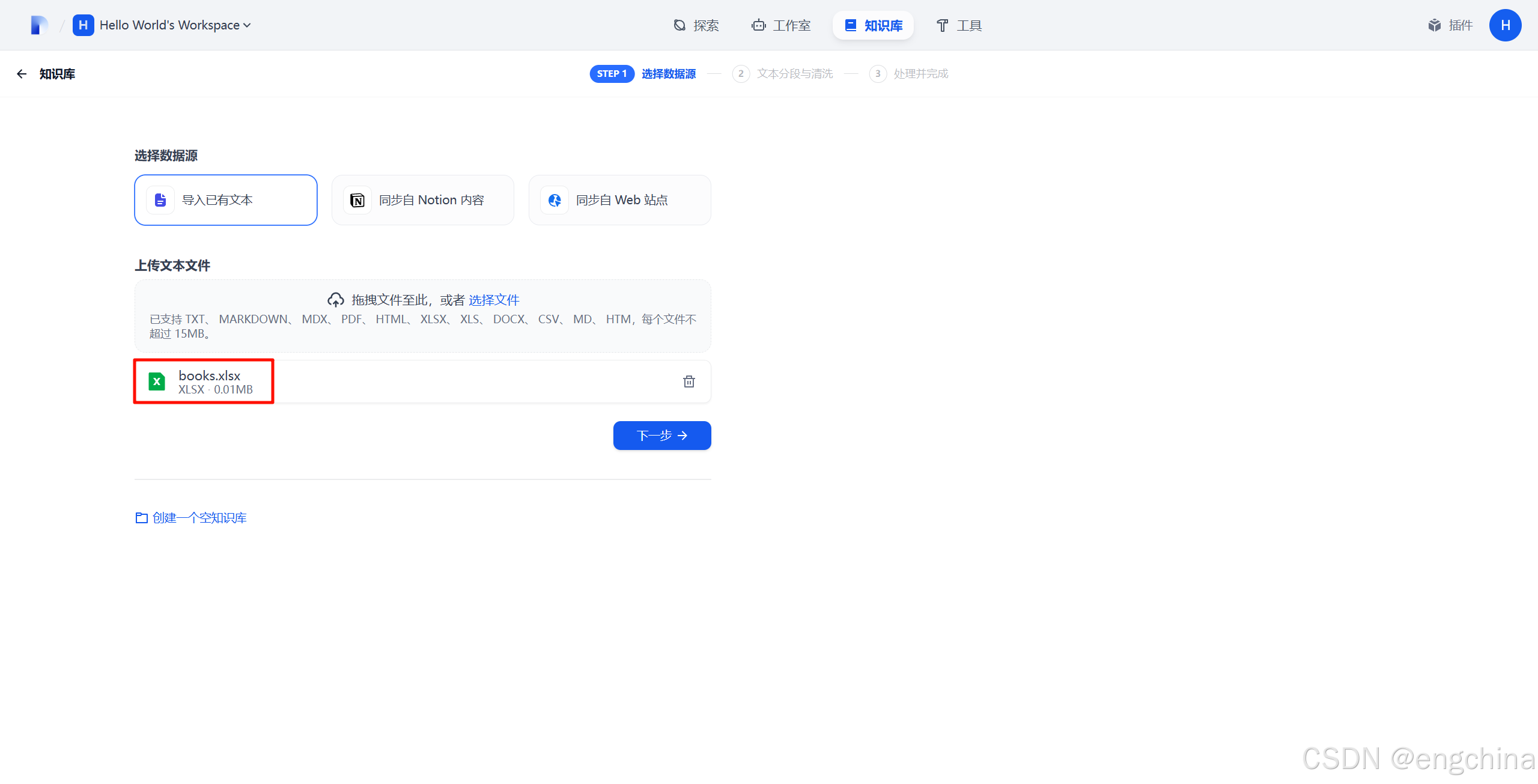This screenshot has width=1538, height=784.
Task: Click the green XLSX file icon
Action: tap(157, 381)
